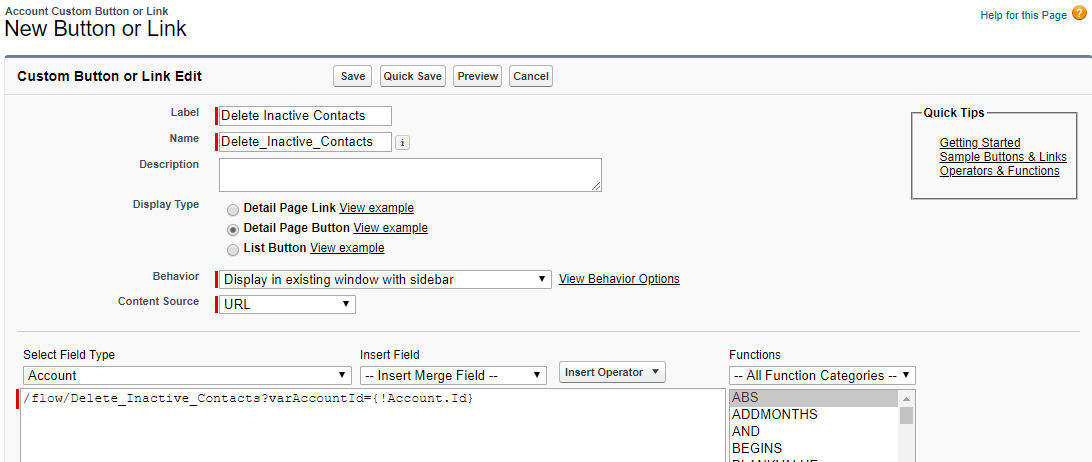Click the Name input field
1092x462 pixels.
tap(305, 141)
